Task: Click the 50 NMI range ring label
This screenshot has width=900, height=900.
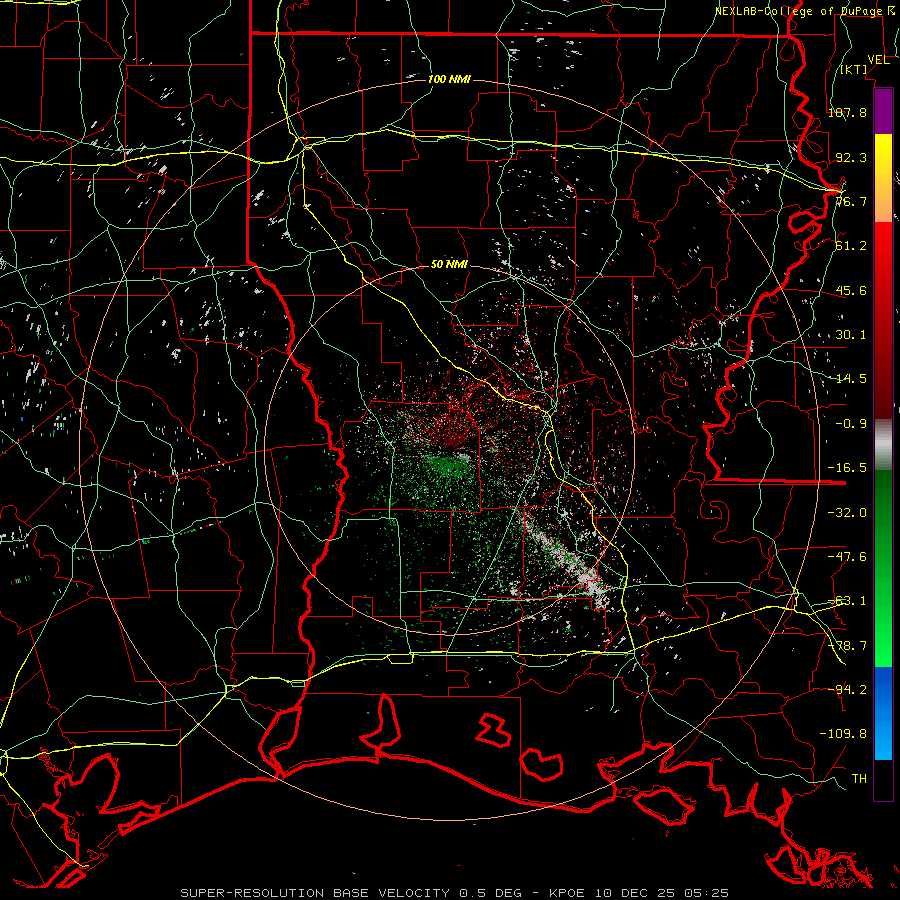Action: (449, 264)
